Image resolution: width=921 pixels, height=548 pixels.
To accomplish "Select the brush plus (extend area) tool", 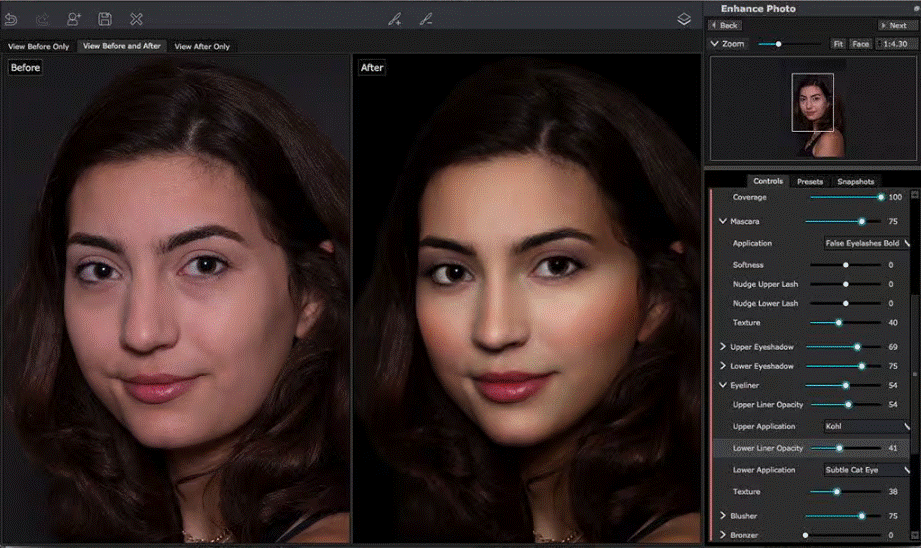I will click(395, 19).
